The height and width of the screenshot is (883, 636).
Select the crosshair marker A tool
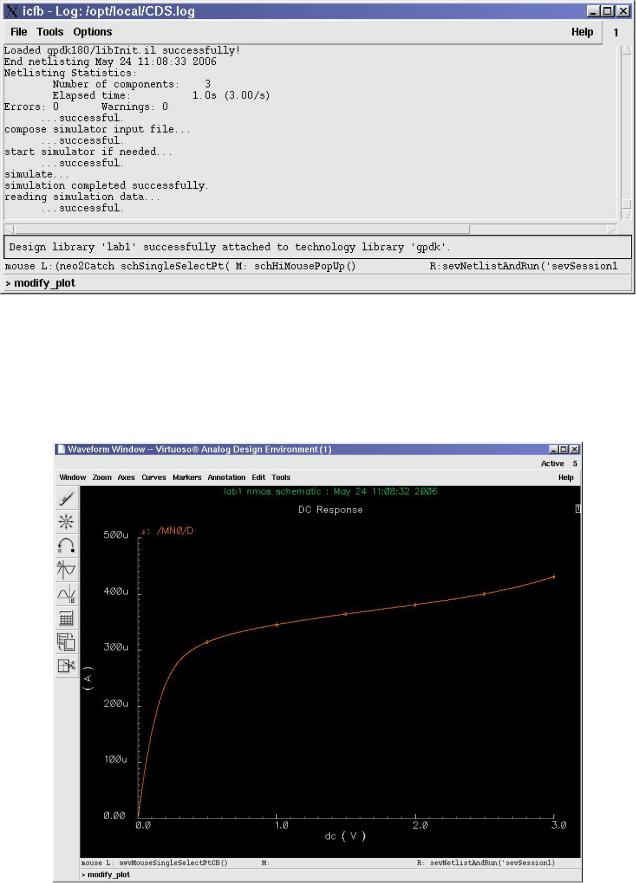66,570
